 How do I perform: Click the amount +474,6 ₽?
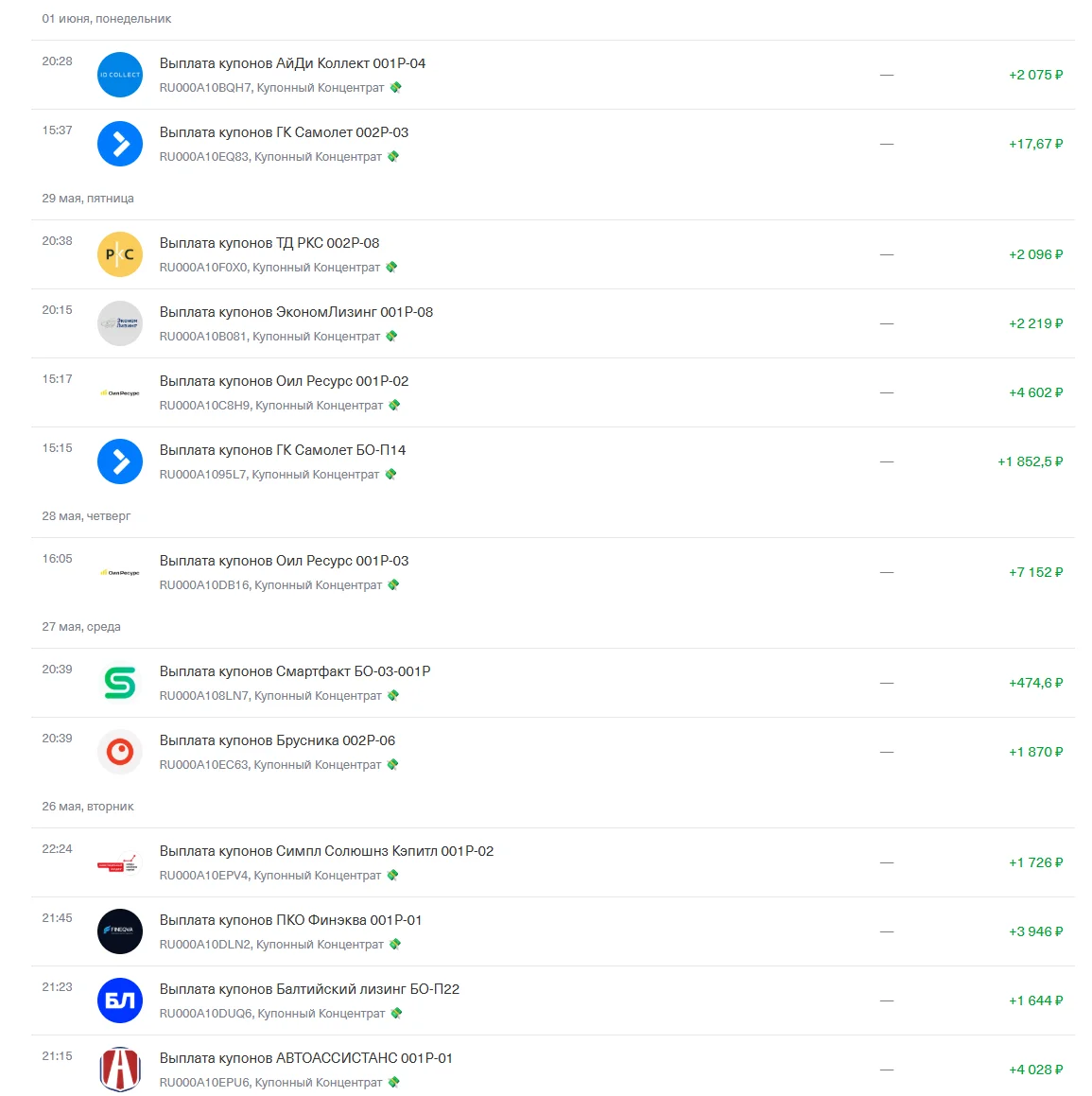(1035, 683)
